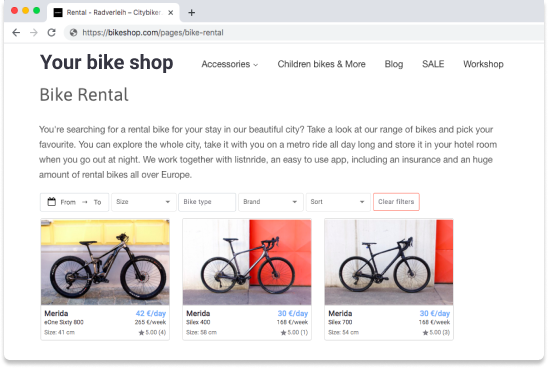The height and width of the screenshot is (368, 548).
Task: Reload the page with the refresh icon
Action: point(52,33)
